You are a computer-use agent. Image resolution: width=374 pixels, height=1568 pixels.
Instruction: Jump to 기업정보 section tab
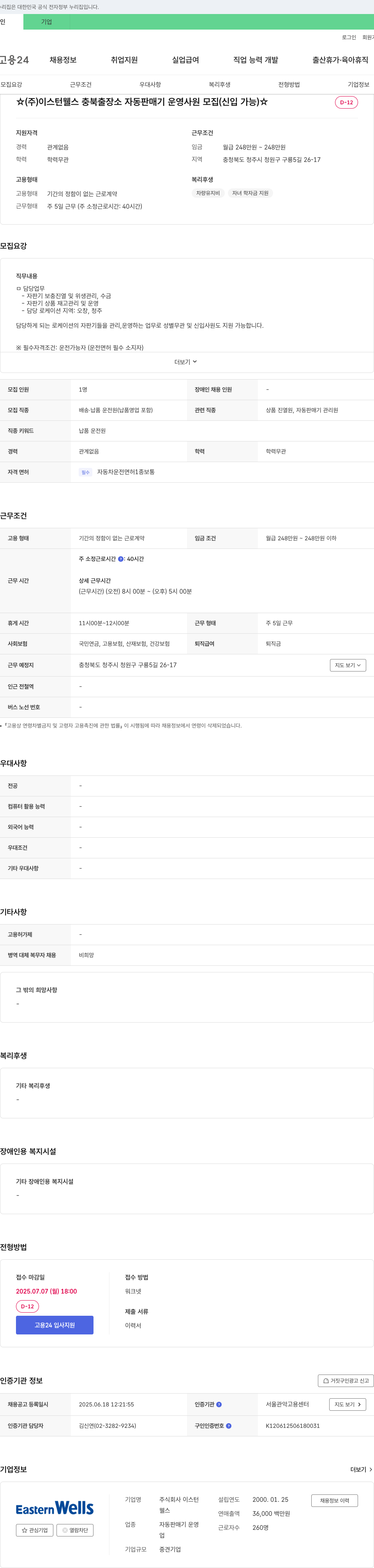tap(358, 84)
